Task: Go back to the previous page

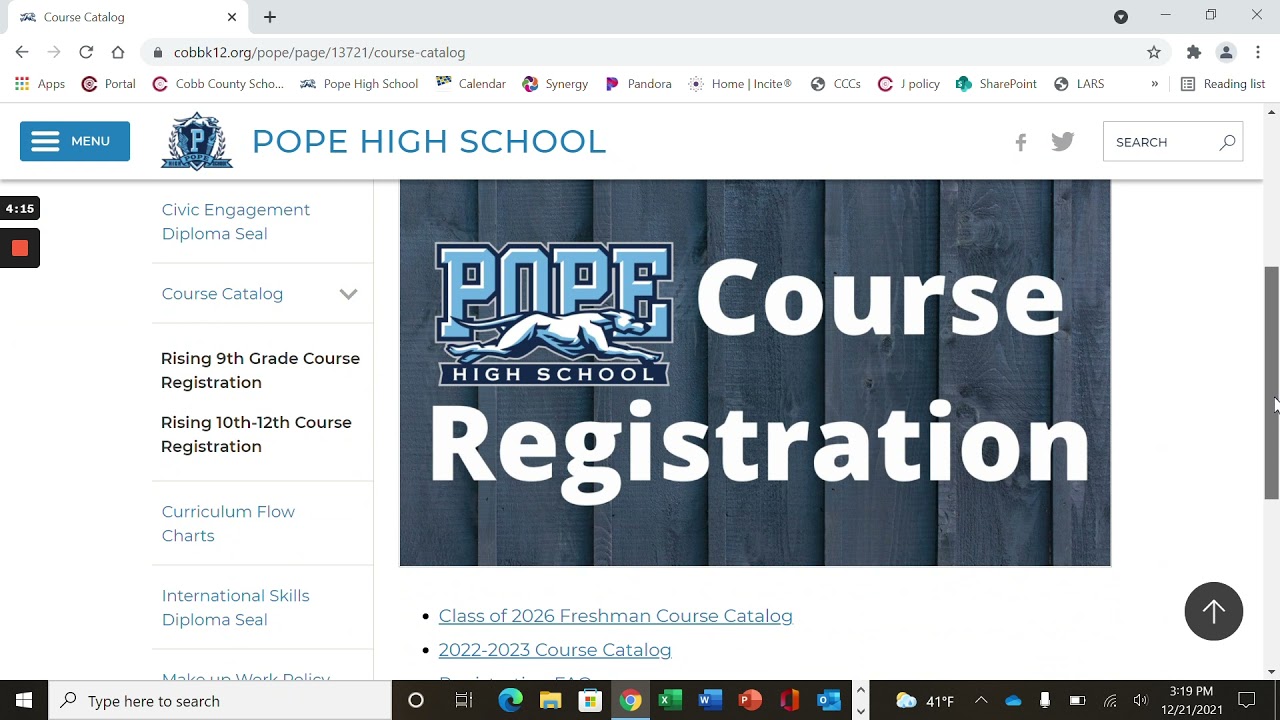Action: [x=22, y=52]
